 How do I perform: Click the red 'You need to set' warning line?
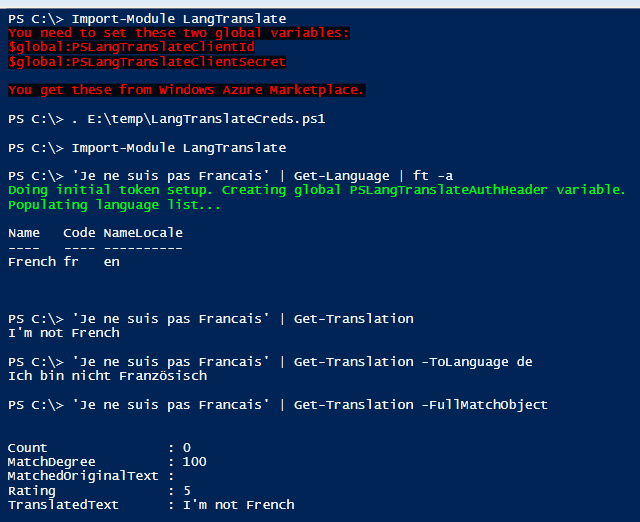click(178, 33)
